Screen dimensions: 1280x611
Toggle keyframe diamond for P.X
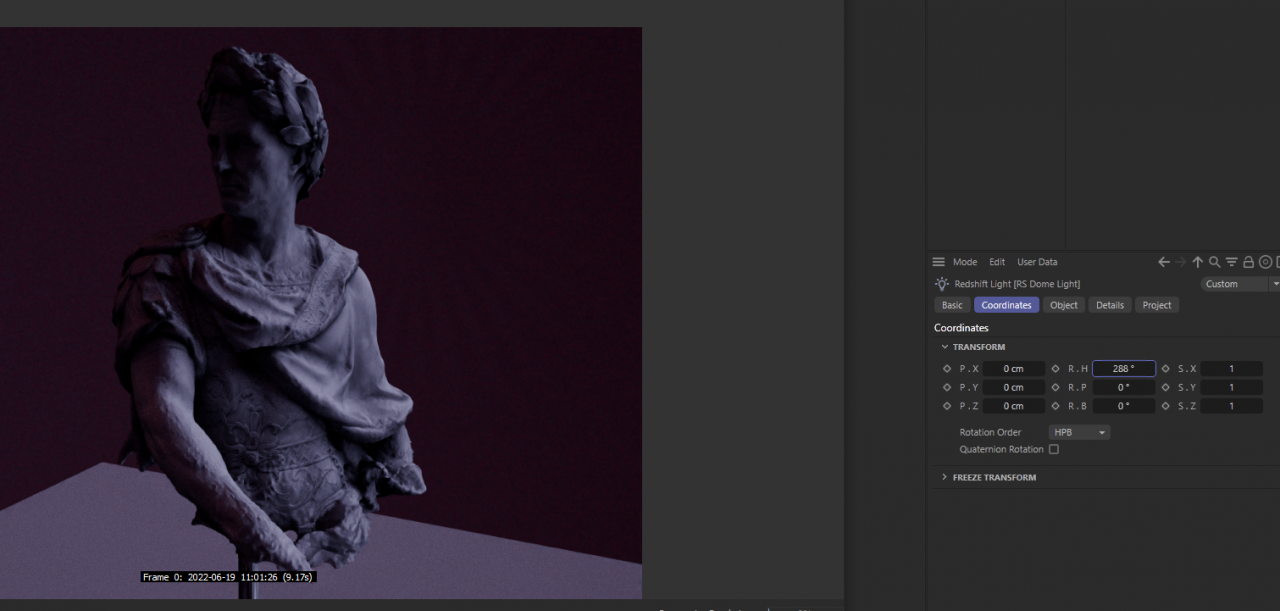click(x=947, y=369)
